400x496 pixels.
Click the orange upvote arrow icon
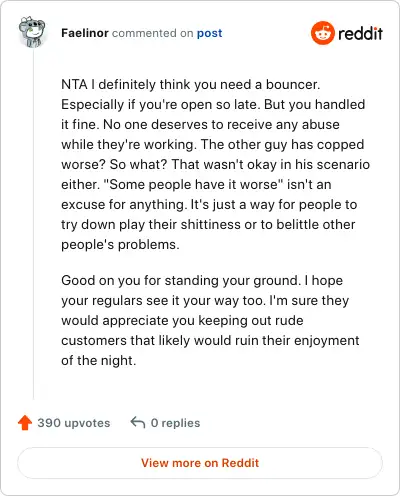coord(25,423)
